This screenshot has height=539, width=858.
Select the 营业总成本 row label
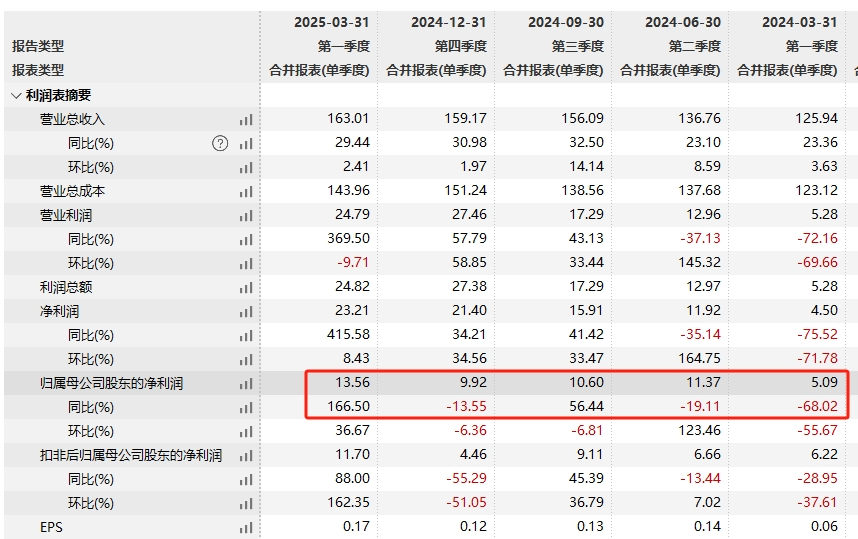point(72,192)
